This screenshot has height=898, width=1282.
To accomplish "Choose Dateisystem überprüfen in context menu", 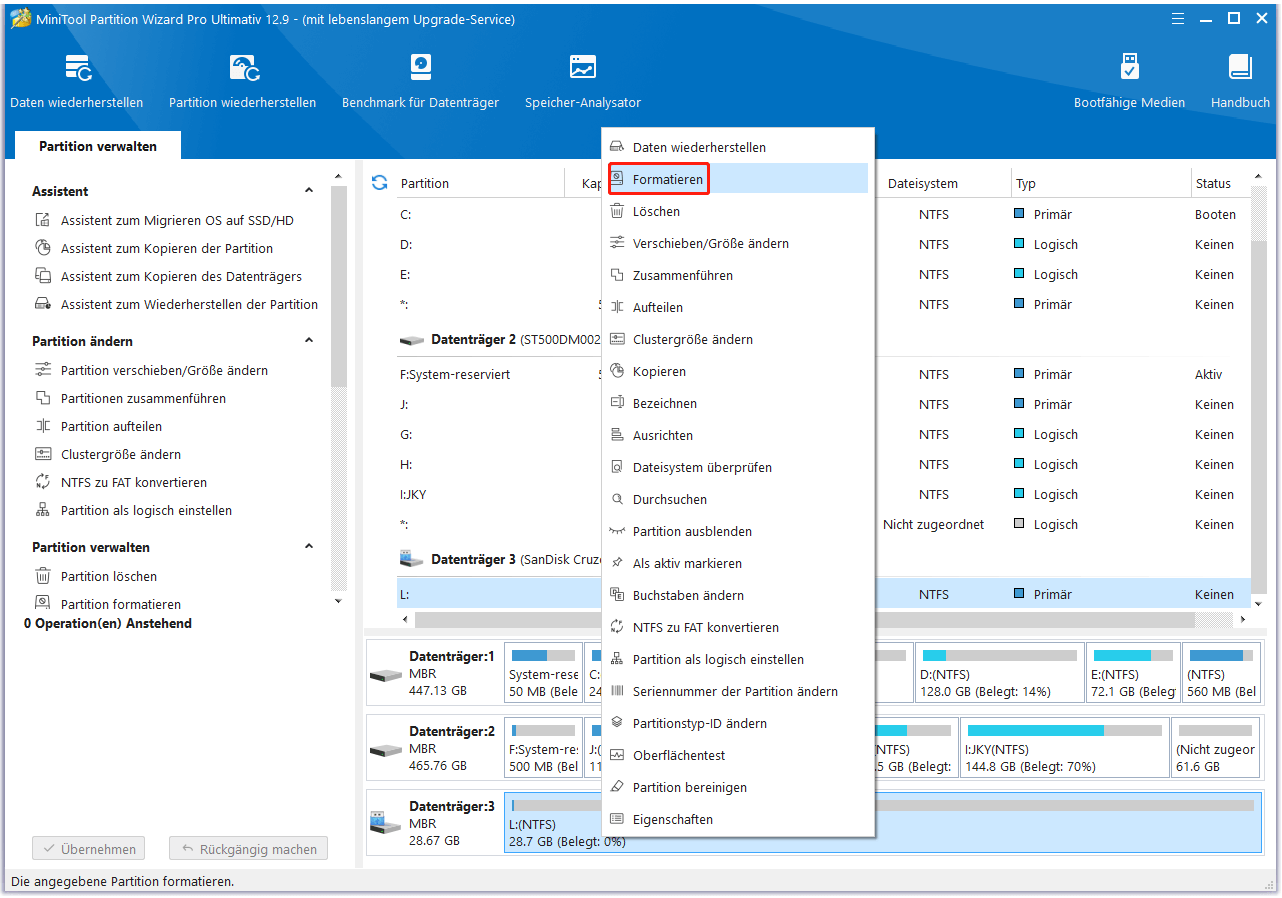I will [738, 467].
